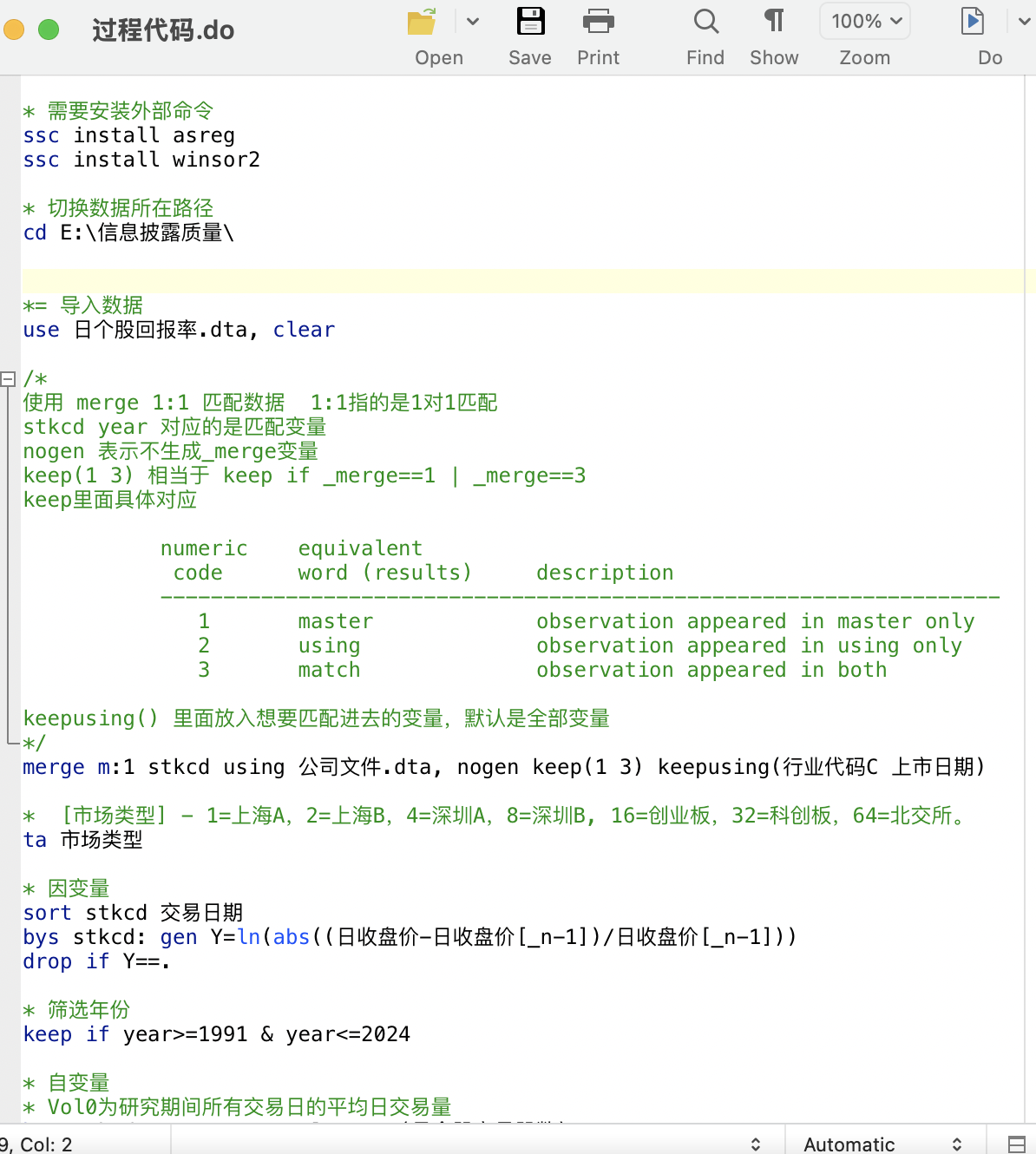The height and width of the screenshot is (1154, 1036).
Task: Click the 'bys stkcd: gen Y=ln' line
Action: [x=410, y=937]
